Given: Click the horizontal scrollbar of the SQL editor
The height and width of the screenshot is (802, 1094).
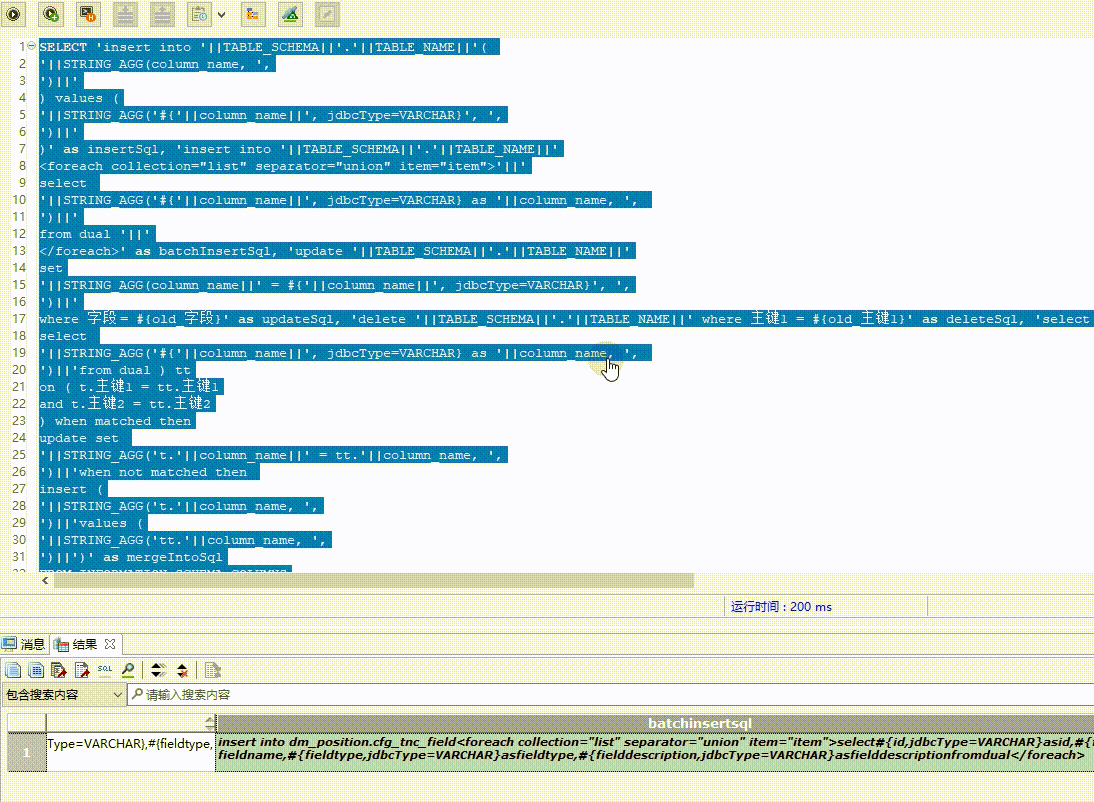Looking at the screenshot, I should (374, 581).
